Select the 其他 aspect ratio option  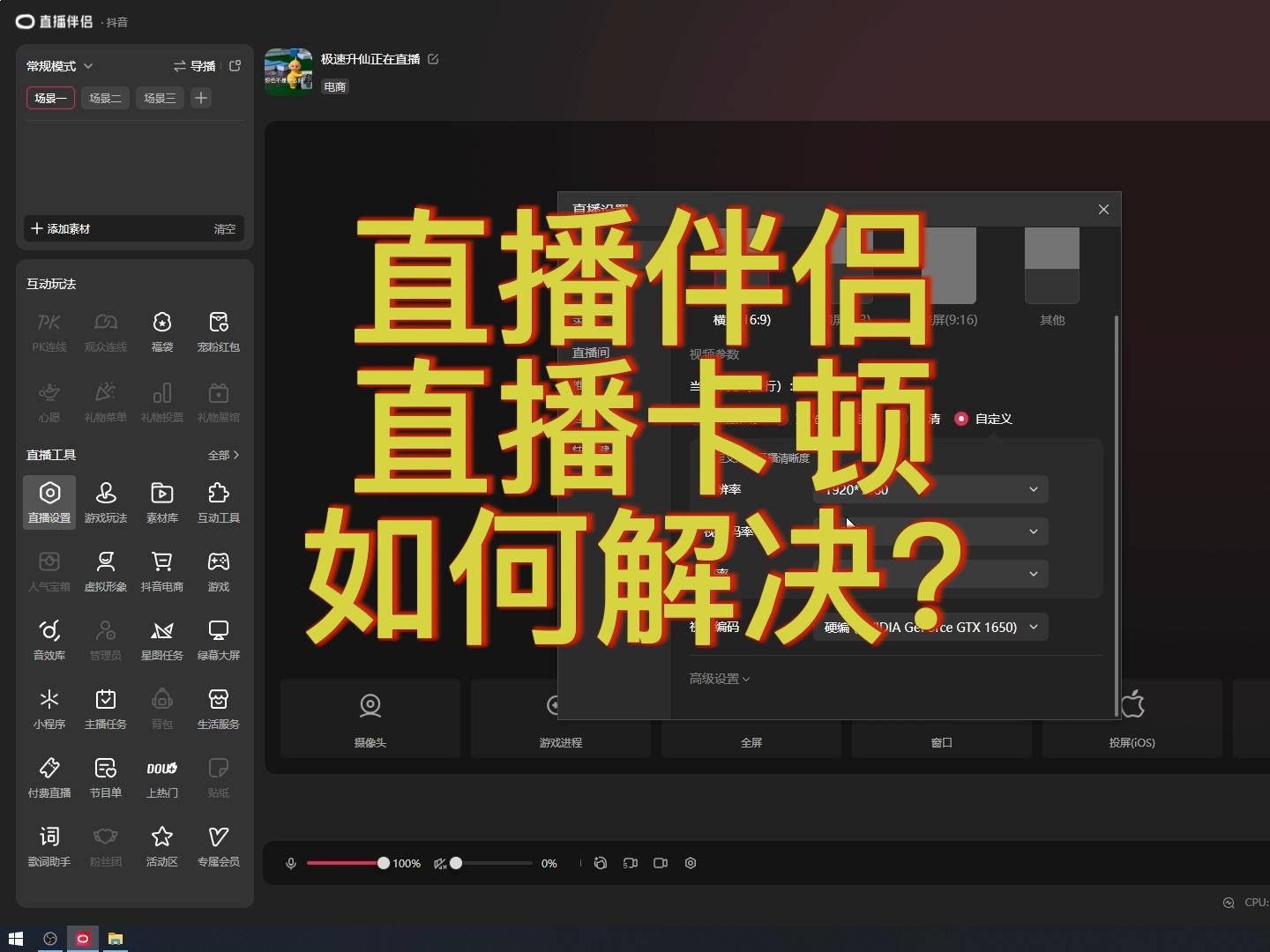(1052, 276)
